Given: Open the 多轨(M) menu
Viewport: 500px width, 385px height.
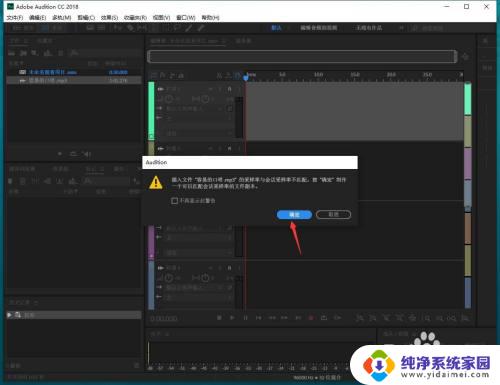Looking at the screenshot, I should [x=62, y=17].
